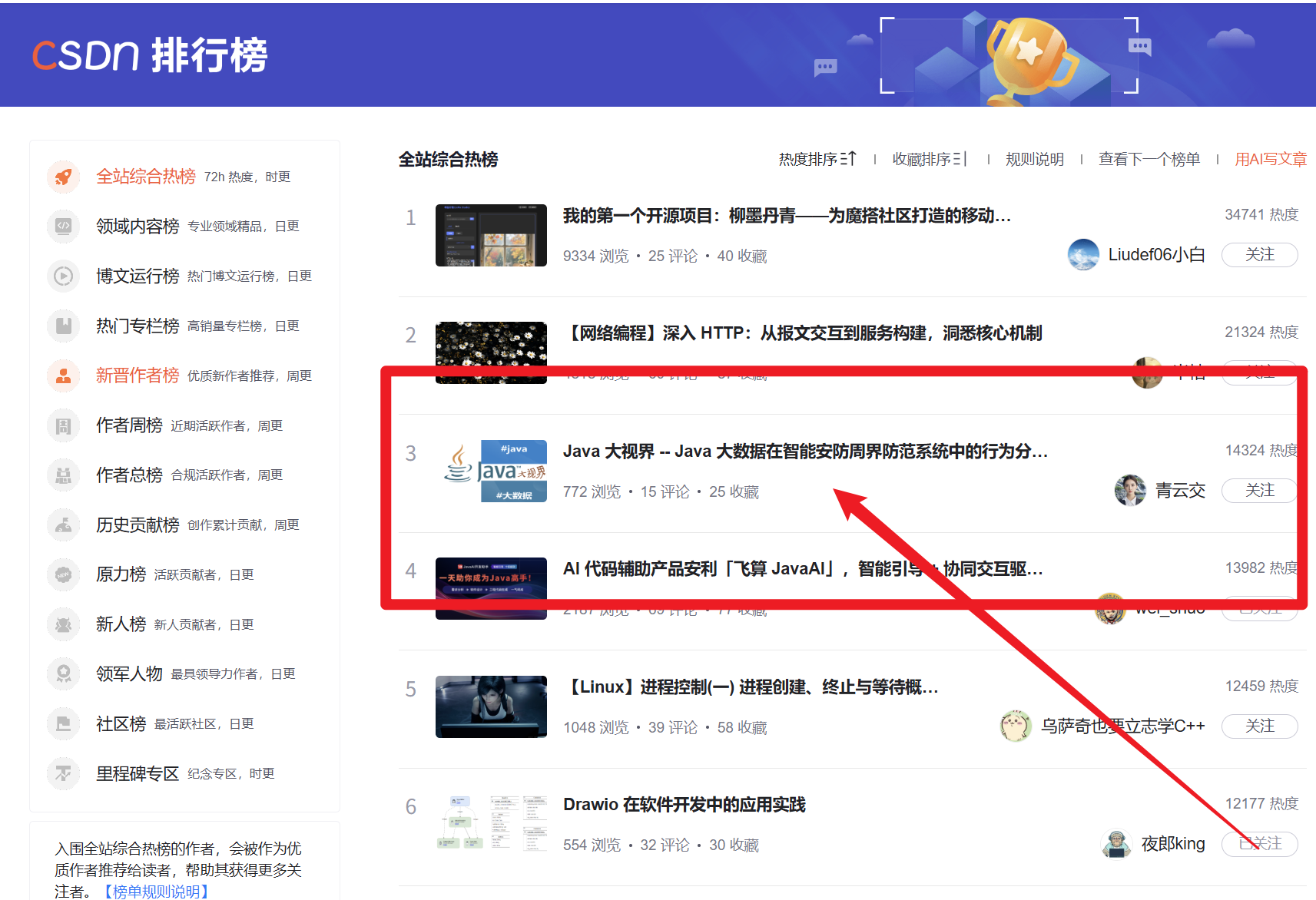Follow Liudef06小白 with 关注 button
This screenshot has width=1316, height=900.
[x=1260, y=255]
